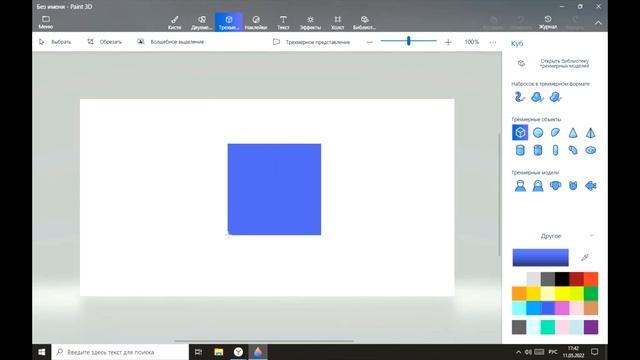Open the Меню expand menu button
Image resolution: width=640 pixels, height=360 pixels.
46,22
